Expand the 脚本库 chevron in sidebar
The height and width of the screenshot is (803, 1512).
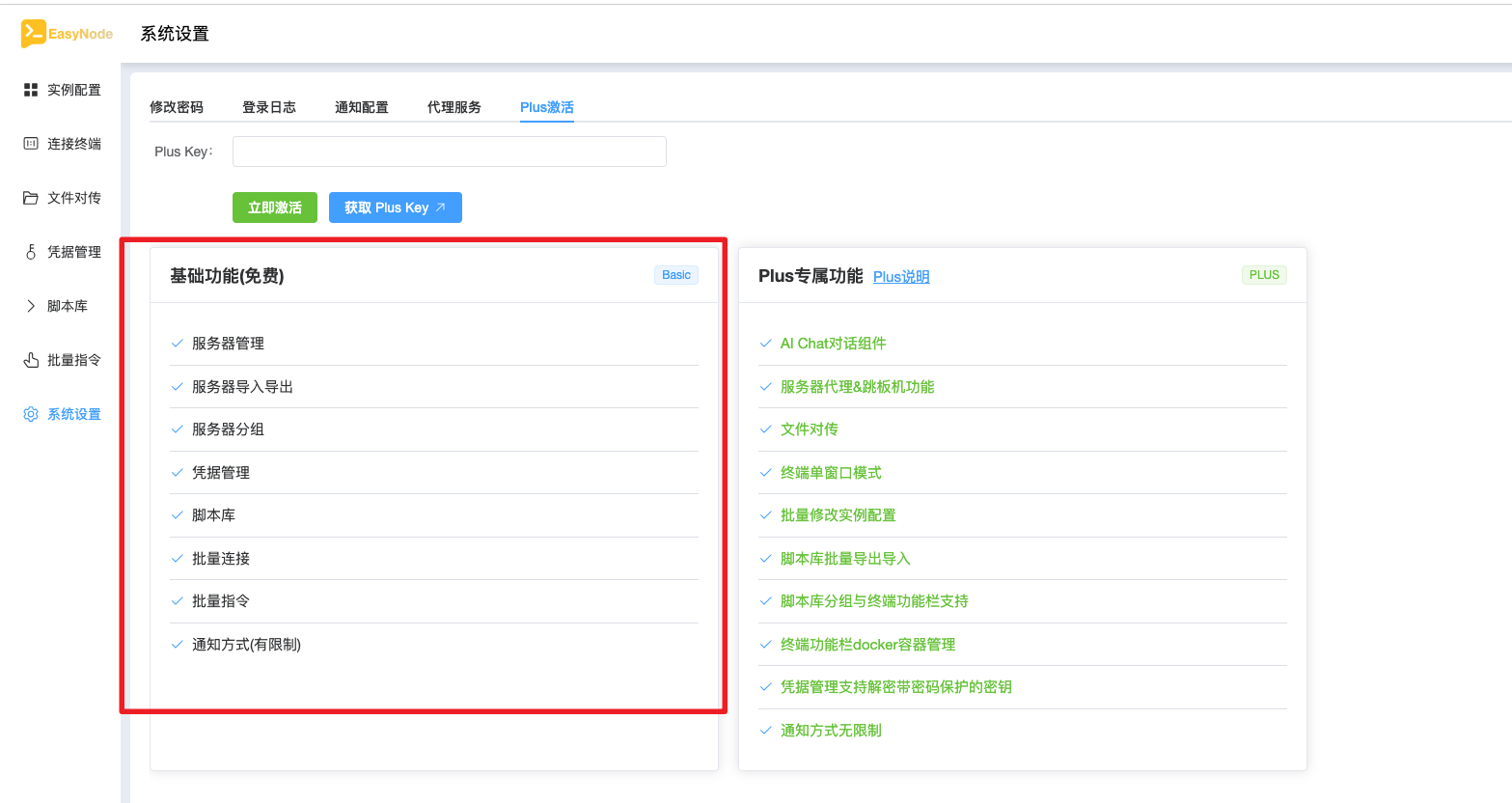[x=31, y=306]
